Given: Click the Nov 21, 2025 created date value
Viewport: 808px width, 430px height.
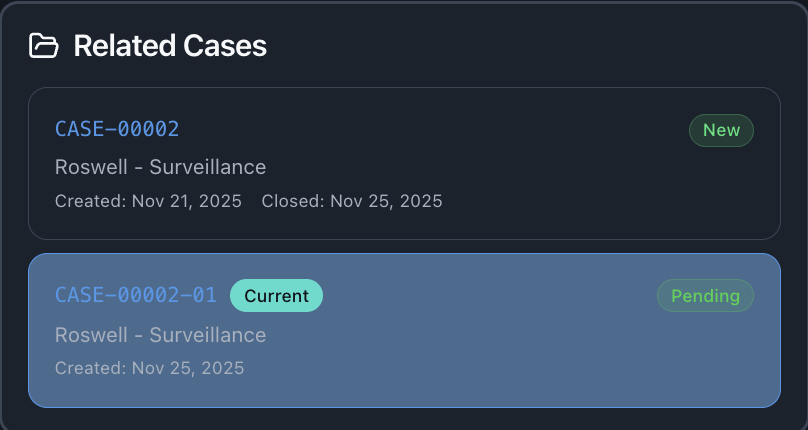Looking at the screenshot, I should pos(186,201).
